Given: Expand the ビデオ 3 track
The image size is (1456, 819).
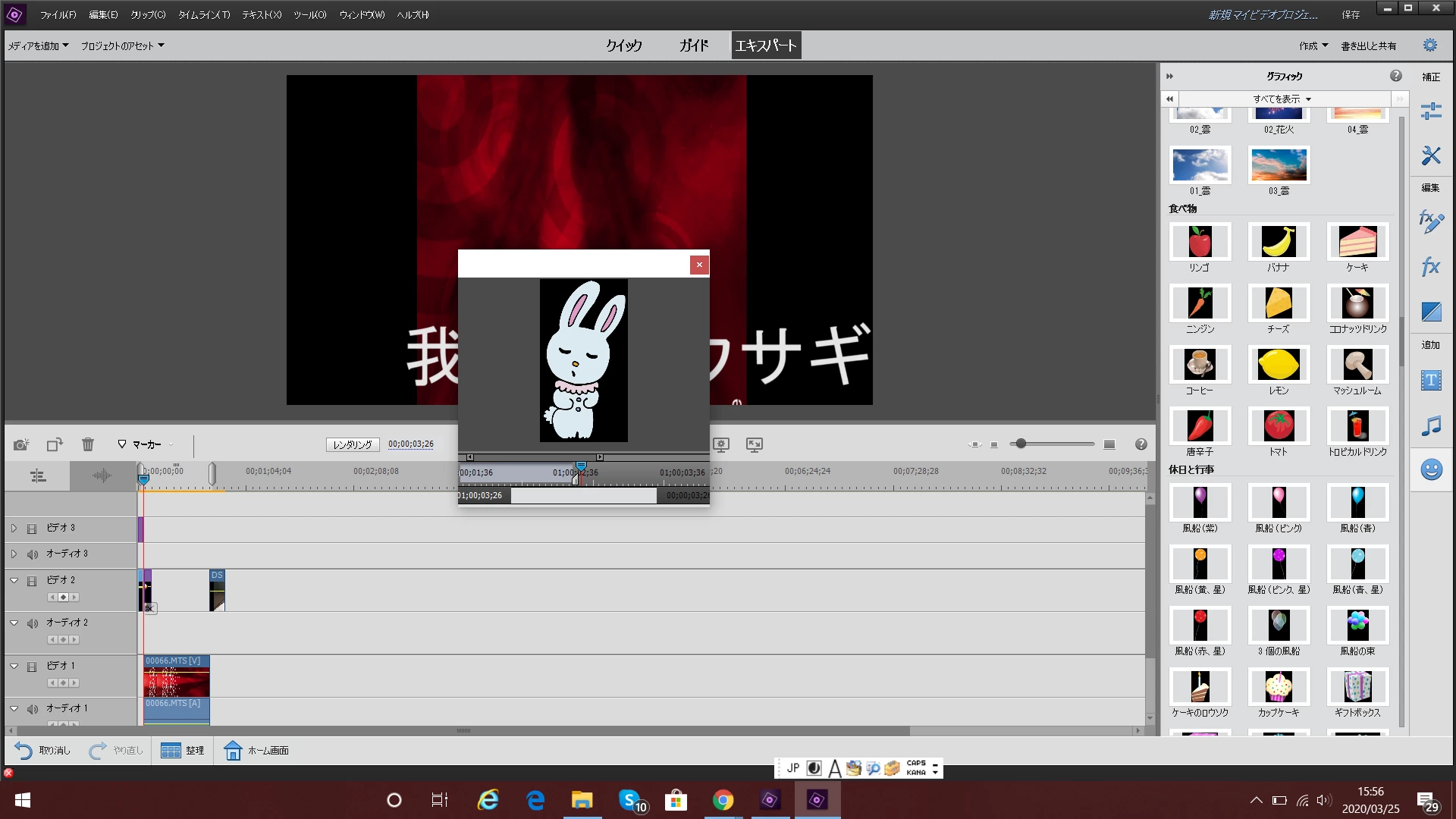Looking at the screenshot, I should click(x=14, y=528).
